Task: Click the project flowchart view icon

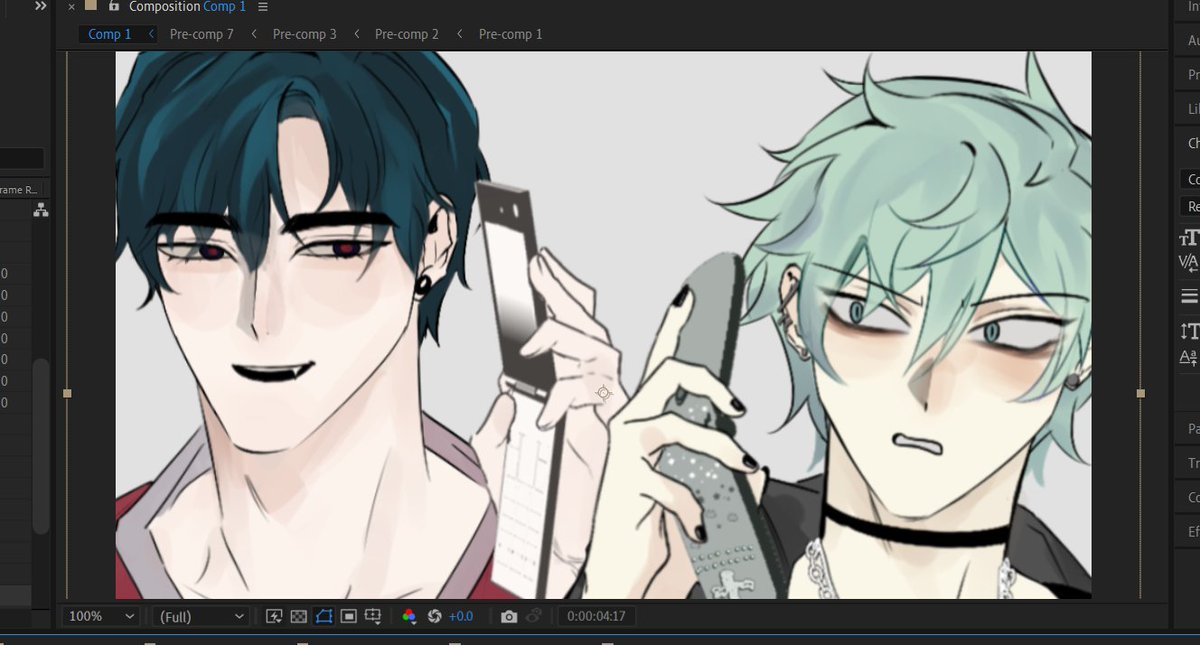Action: pyautogui.click(x=41, y=209)
